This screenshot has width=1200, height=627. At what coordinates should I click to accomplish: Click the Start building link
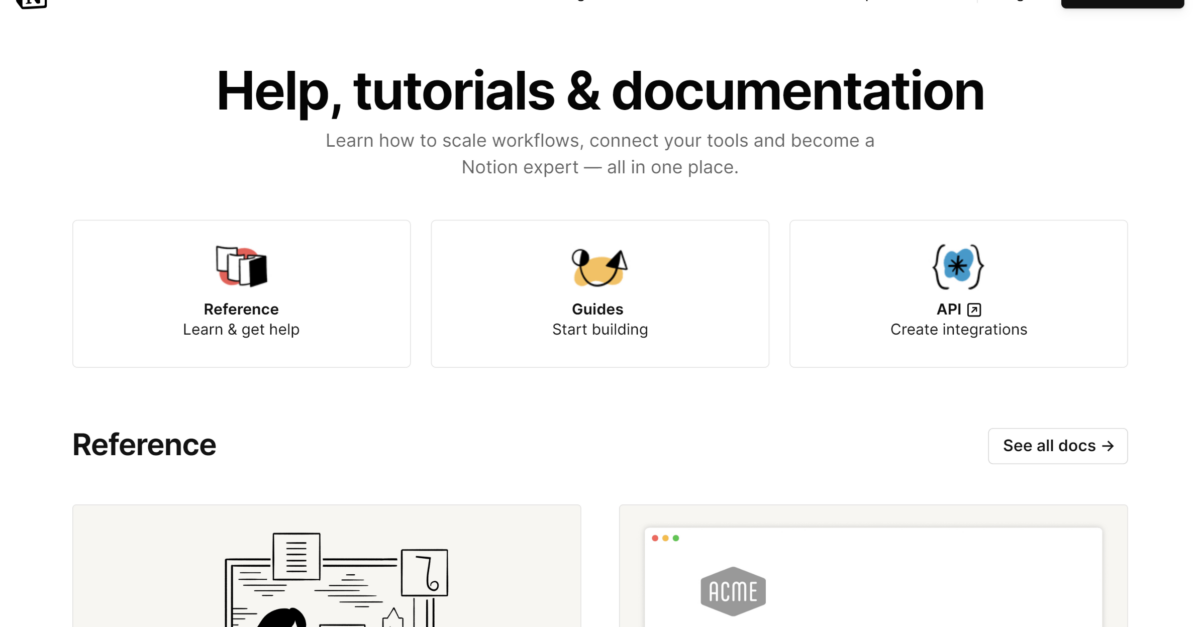[599, 328]
